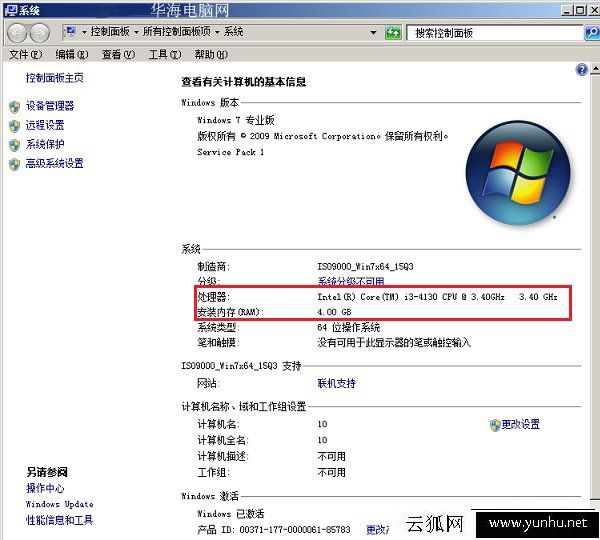This screenshot has height=540, width=600.
Task: Click the product ID 00371-177-0000061-85783
Action: tap(295, 530)
